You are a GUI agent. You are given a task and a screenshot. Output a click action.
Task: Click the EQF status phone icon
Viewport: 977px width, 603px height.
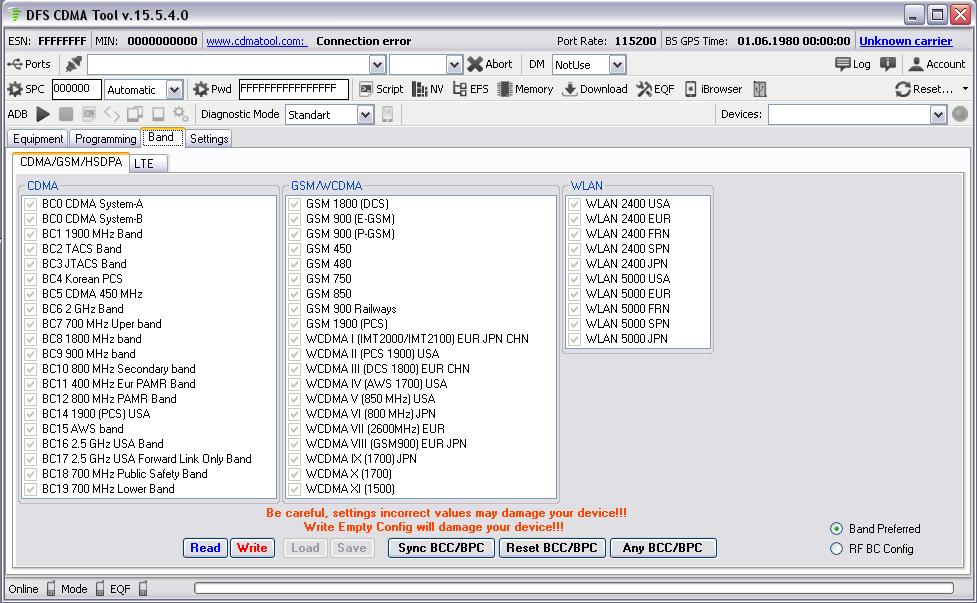point(143,589)
